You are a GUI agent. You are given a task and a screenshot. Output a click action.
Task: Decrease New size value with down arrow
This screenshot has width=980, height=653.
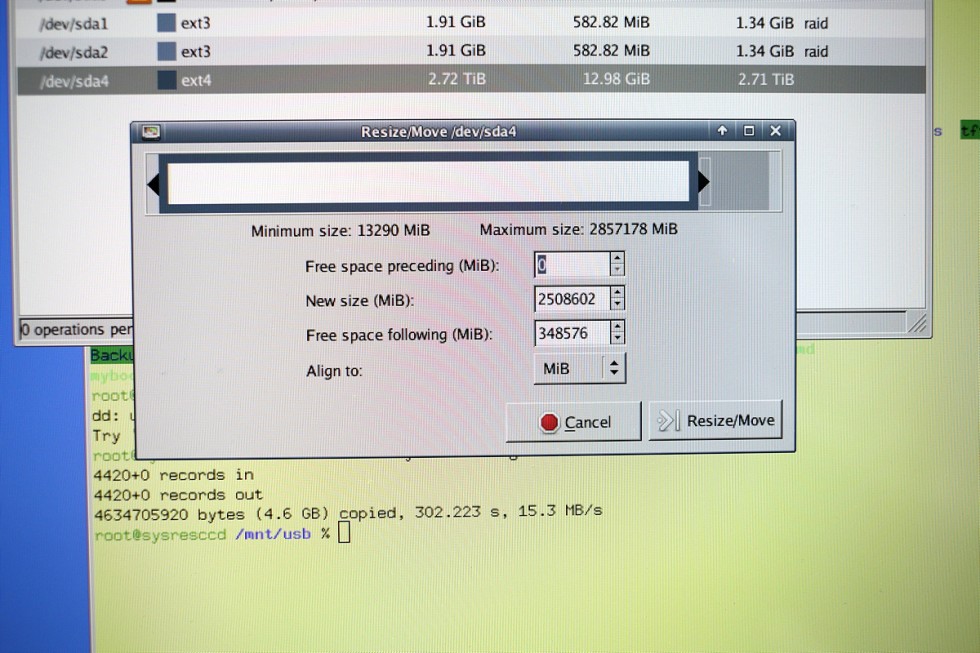pos(617,304)
